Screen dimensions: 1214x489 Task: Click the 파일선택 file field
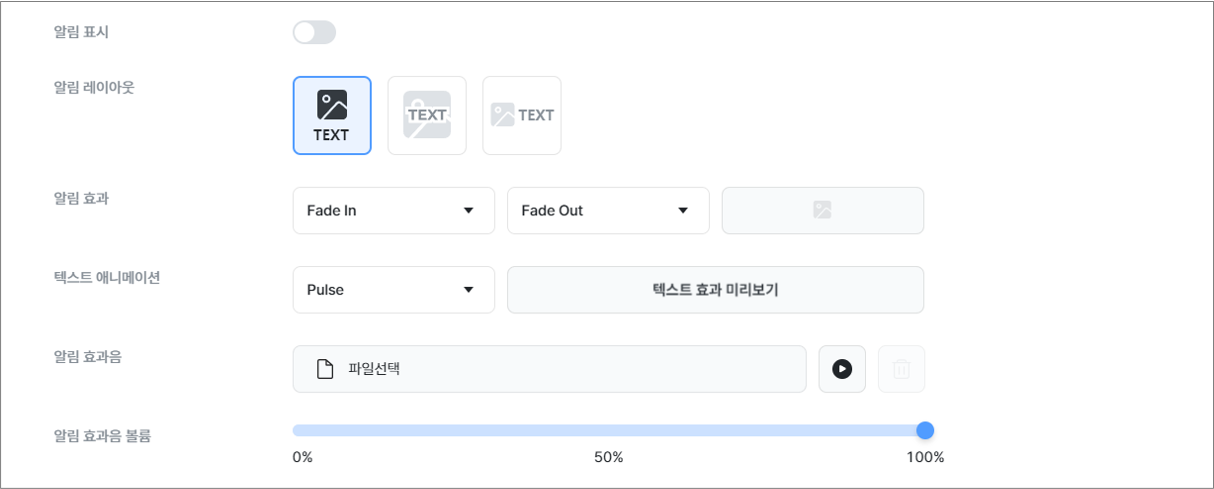549,369
